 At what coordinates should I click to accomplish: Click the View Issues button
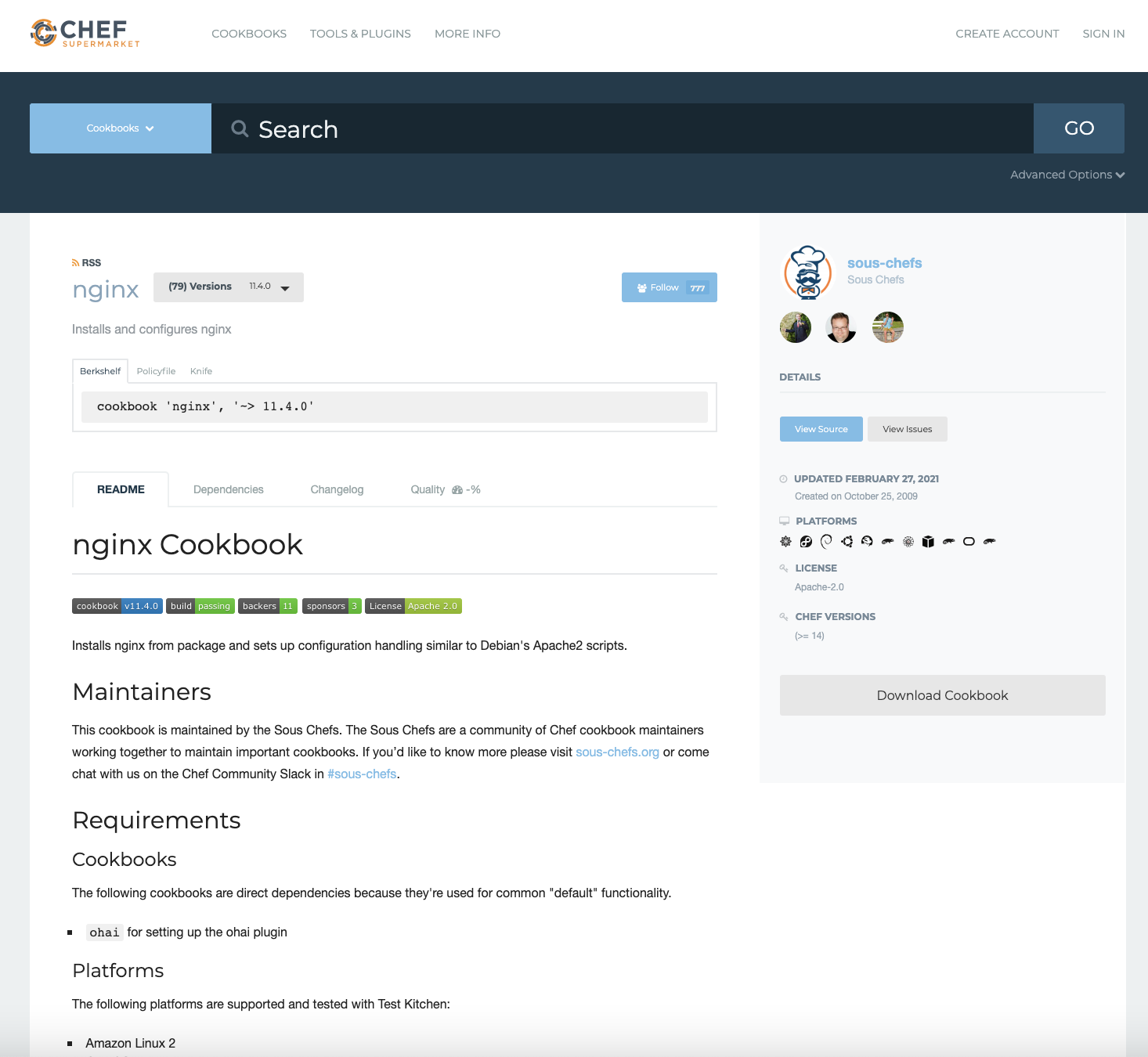point(908,429)
